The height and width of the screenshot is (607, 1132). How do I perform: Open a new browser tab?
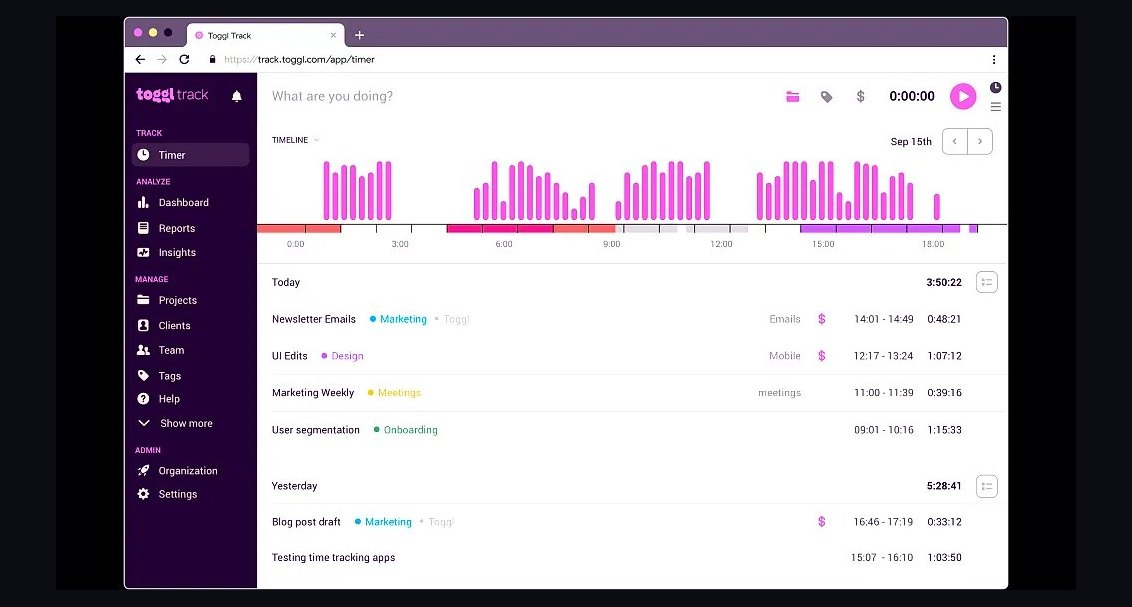tap(360, 35)
